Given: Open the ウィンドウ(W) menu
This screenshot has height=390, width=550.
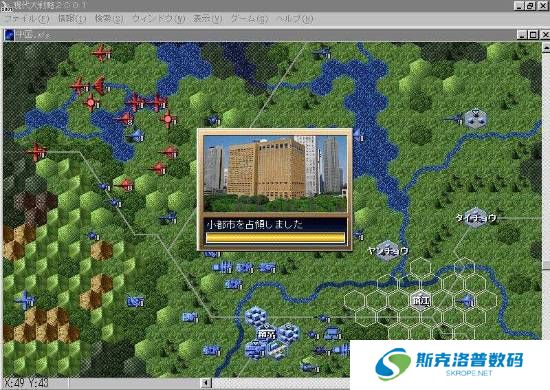Looking at the screenshot, I should 158,19.
